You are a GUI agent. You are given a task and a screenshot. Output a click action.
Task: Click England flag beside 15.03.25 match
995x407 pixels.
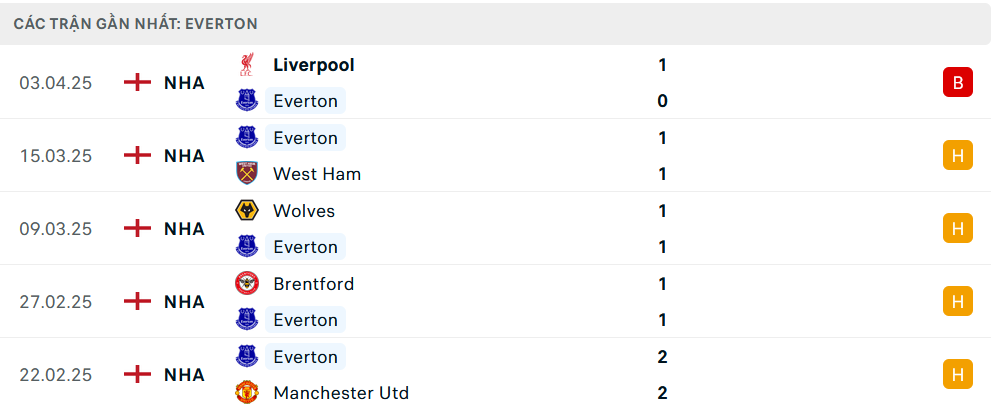coord(137,155)
